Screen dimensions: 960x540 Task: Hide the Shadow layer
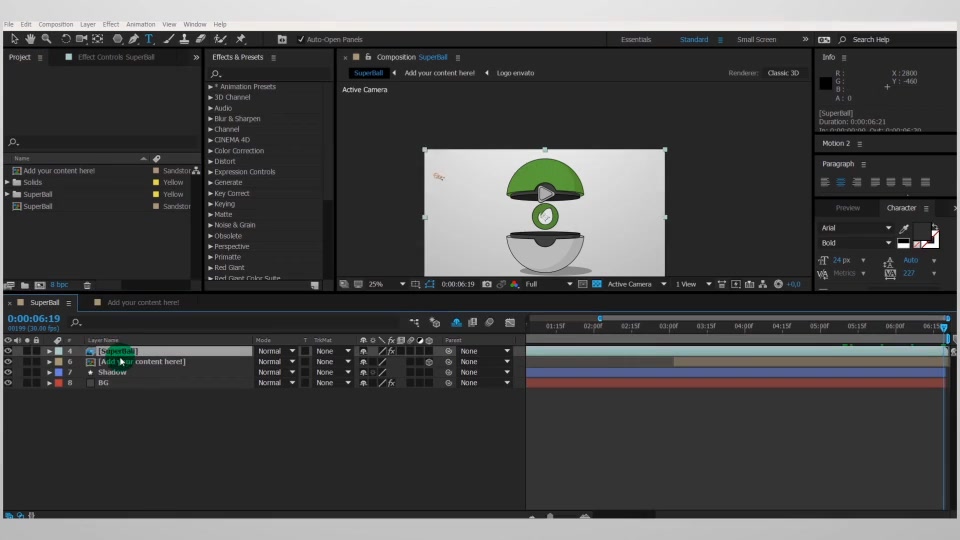click(x=8, y=372)
